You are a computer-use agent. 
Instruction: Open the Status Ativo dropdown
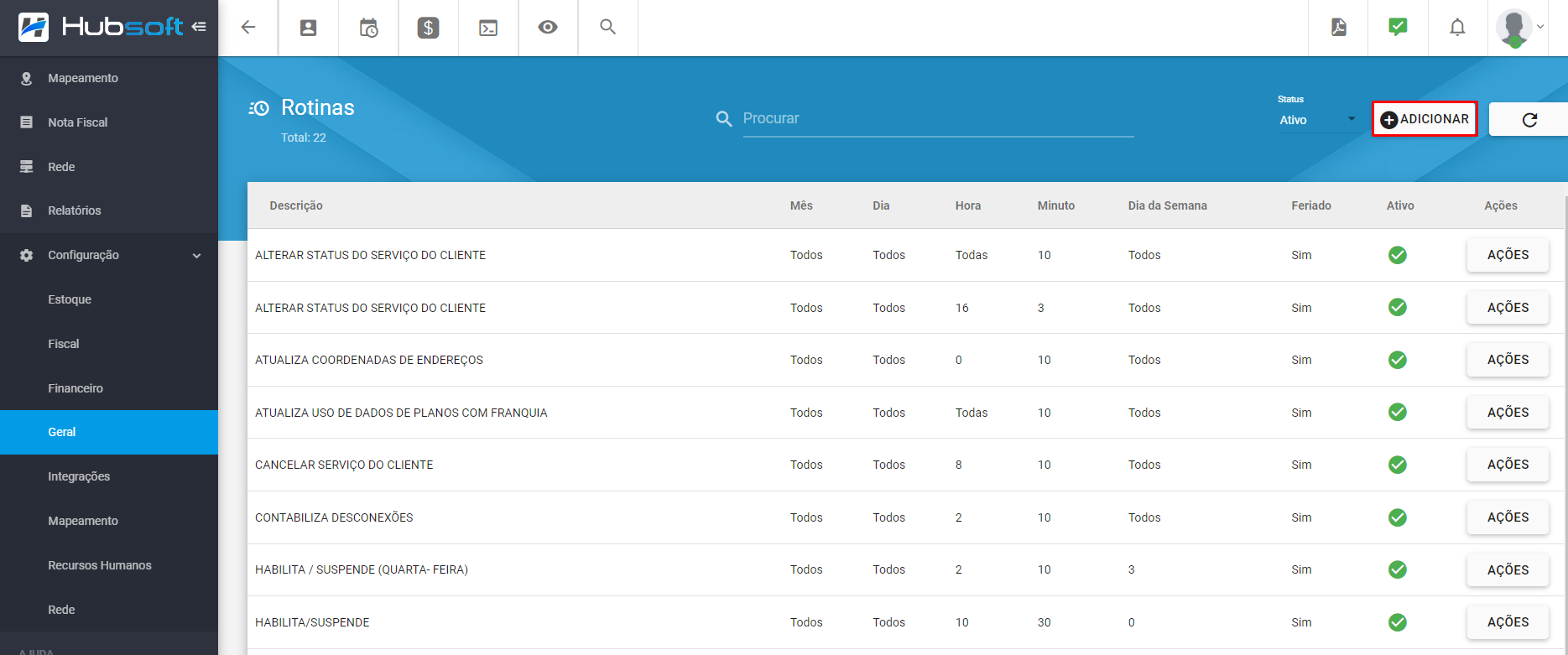pyautogui.click(x=1318, y=120)
